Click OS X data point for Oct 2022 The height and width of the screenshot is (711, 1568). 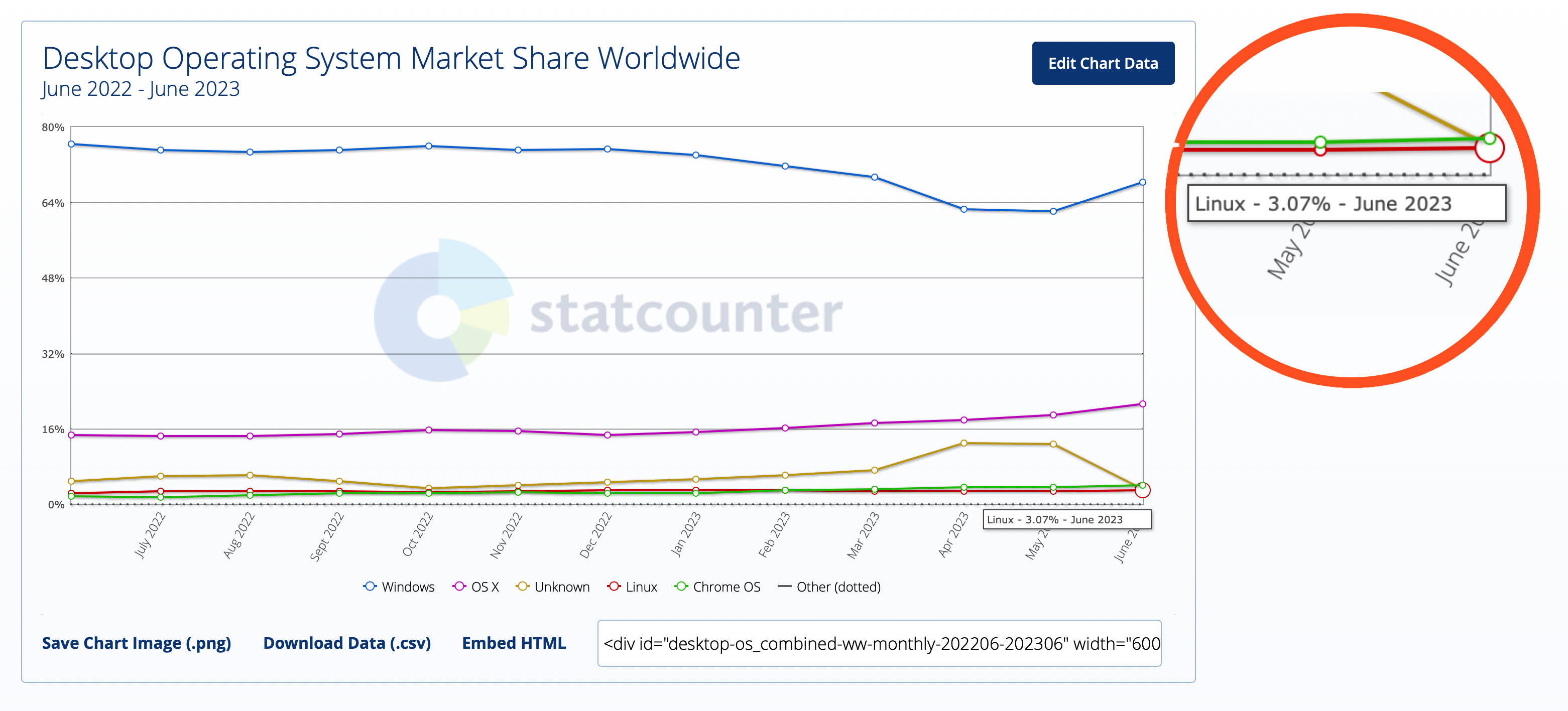coord(428,430)
